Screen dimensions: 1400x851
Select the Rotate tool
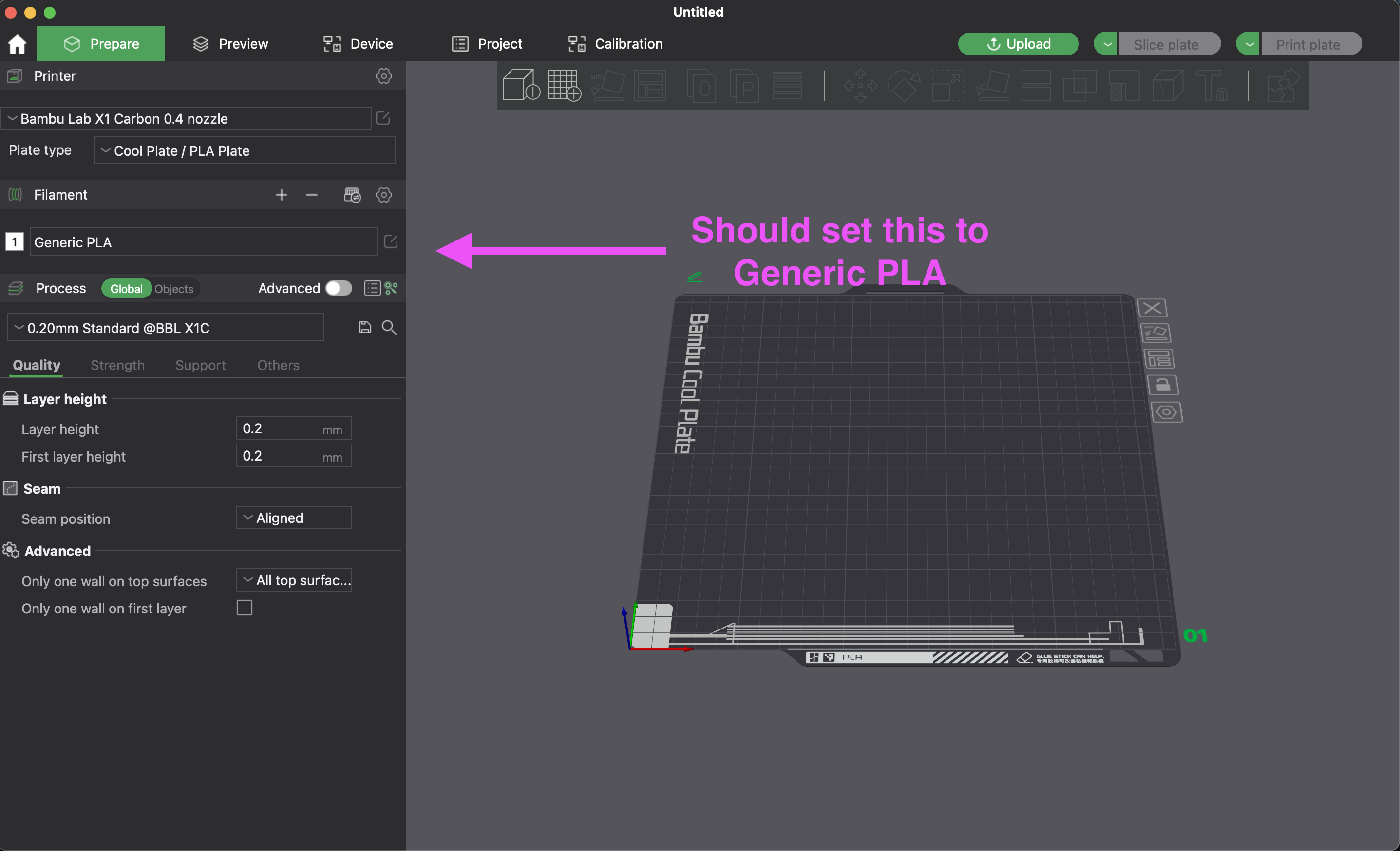904,86
